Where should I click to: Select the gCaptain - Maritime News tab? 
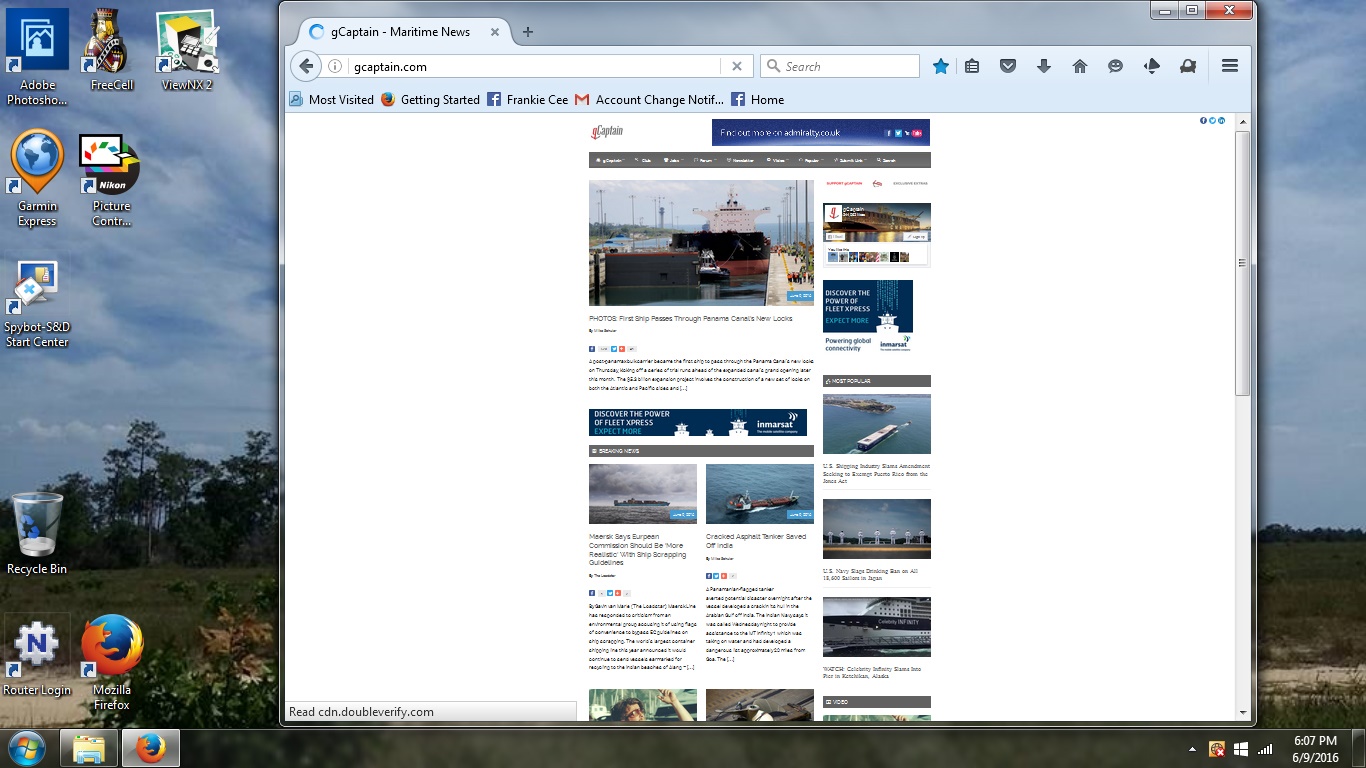(x=400, y=32)
